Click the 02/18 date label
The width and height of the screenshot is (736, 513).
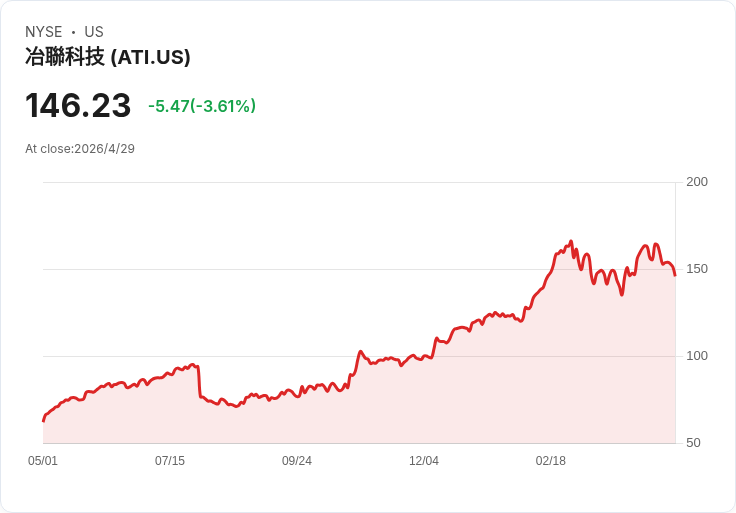click(551, 460)
